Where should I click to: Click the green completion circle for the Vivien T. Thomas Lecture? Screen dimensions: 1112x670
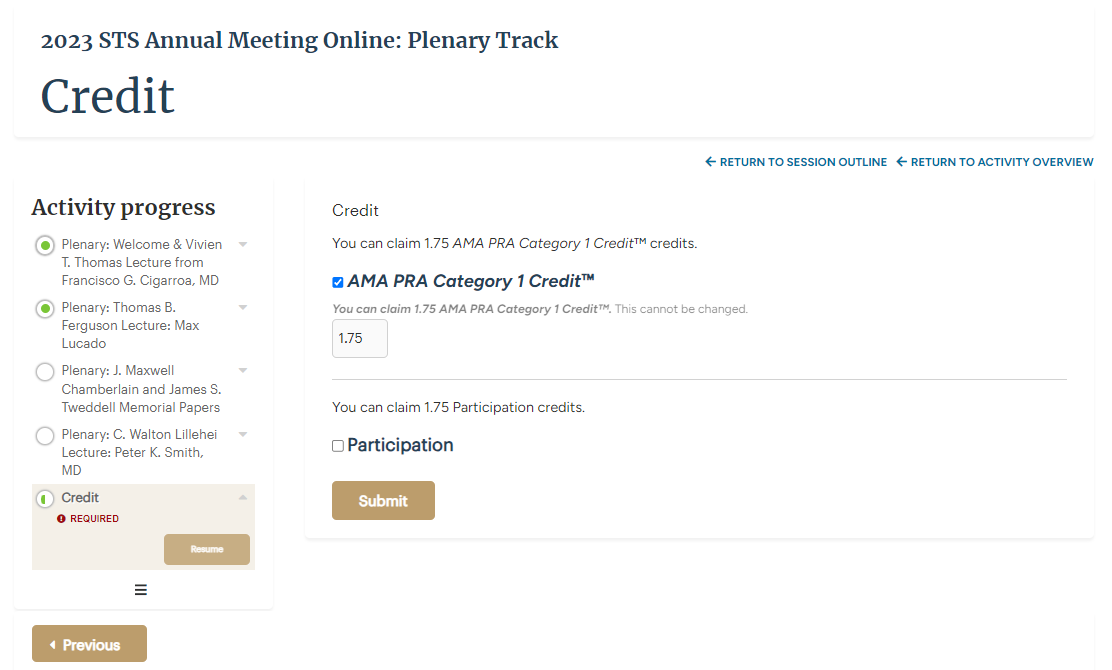(44, 245)
